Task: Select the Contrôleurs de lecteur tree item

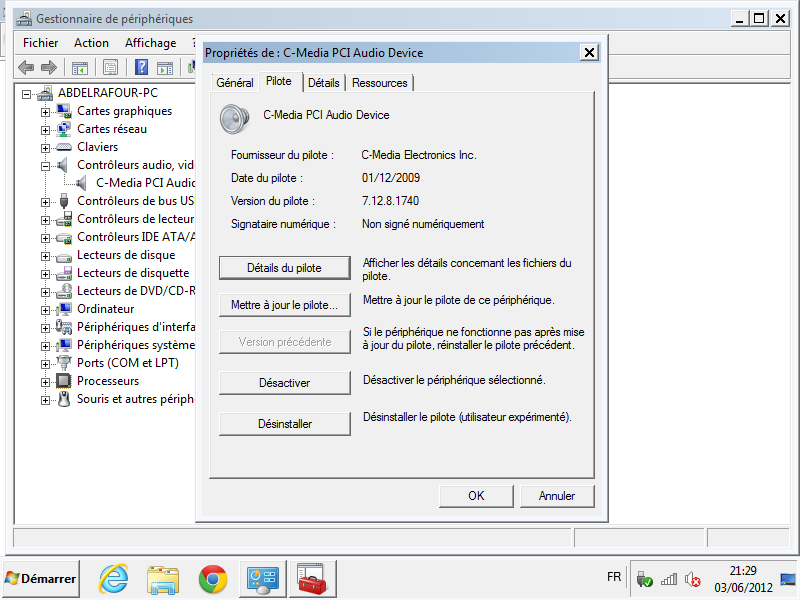Action: coord(136,219)
